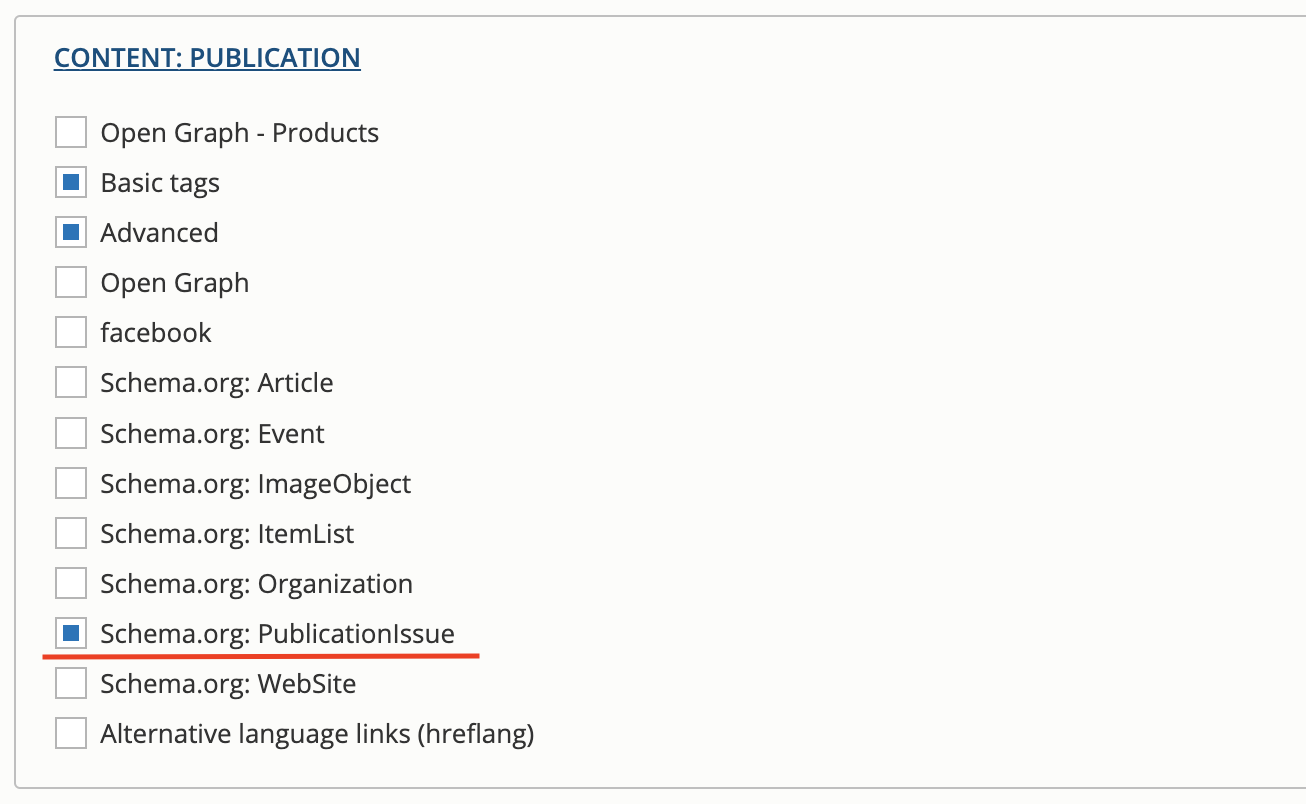Uncheck the Basic tags checkbox
Screen dimensions: 1306x804
tap(70, 181)
